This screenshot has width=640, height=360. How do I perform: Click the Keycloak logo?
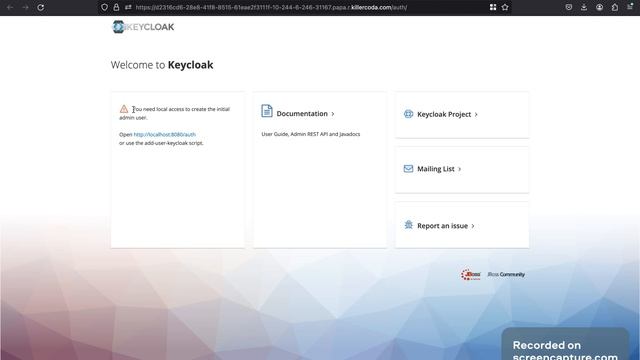point(143,27)
